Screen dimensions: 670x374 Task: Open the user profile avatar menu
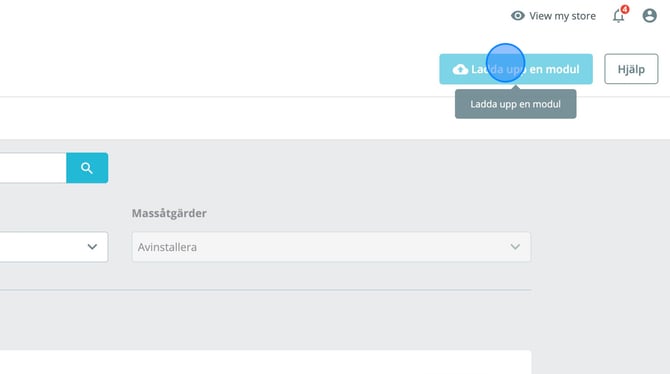click(649, 16)
